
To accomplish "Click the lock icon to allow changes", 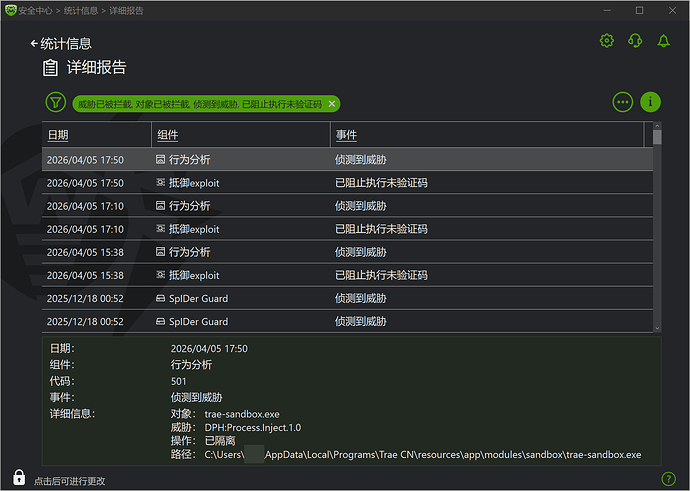I will (x=18, y=478).
